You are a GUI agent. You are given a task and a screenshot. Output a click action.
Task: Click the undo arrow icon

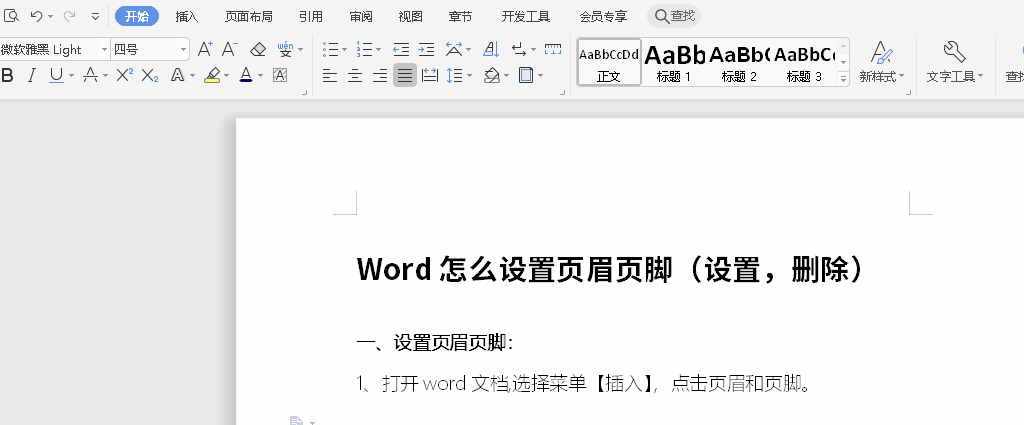point(36,16)
